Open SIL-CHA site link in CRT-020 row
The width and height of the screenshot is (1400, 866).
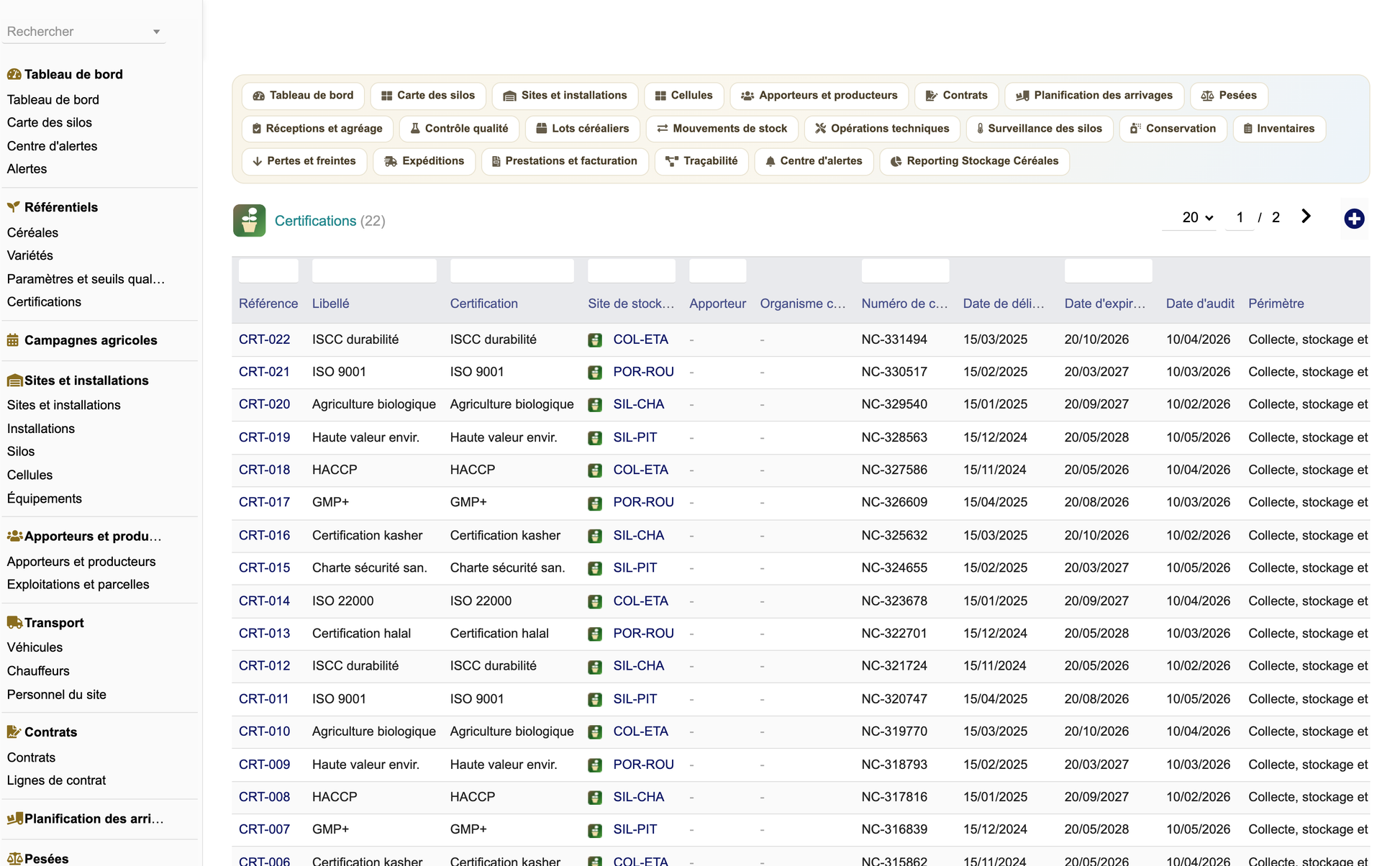pos(638,404)
